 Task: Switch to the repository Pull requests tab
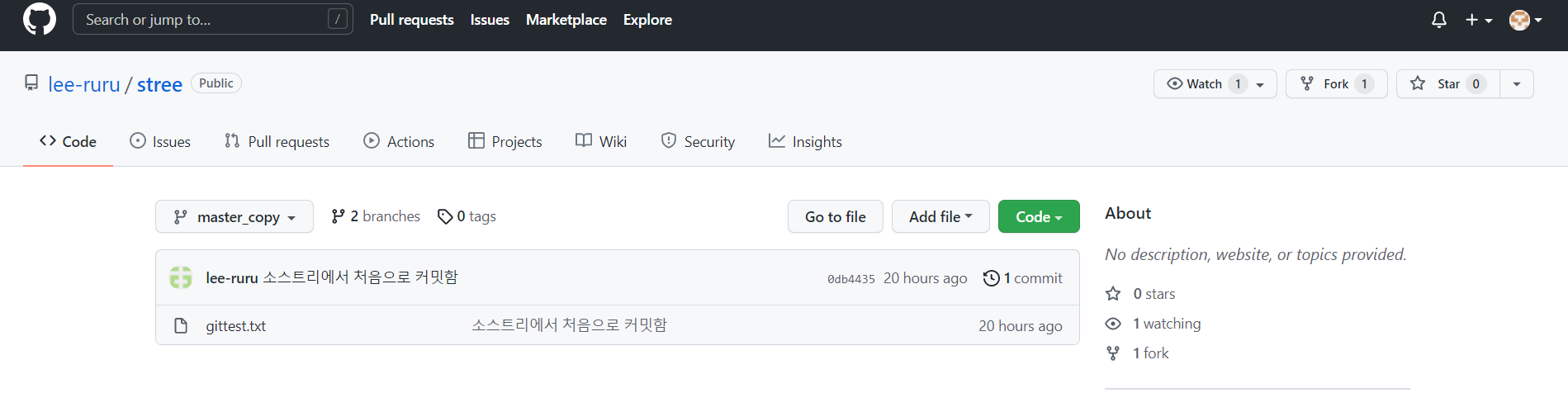click(277, 141)
